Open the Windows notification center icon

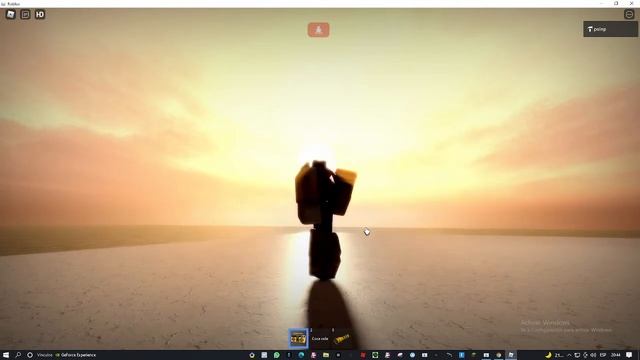click(629, 355)
